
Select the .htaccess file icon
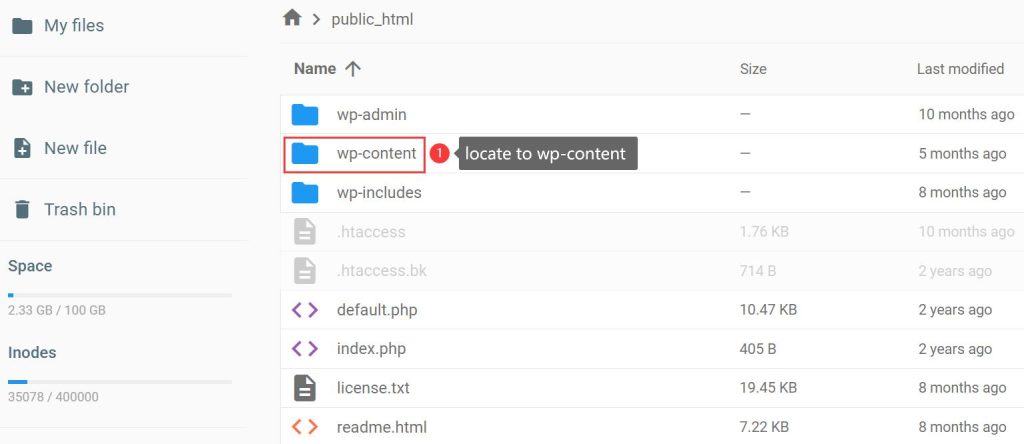click(304, 232)
